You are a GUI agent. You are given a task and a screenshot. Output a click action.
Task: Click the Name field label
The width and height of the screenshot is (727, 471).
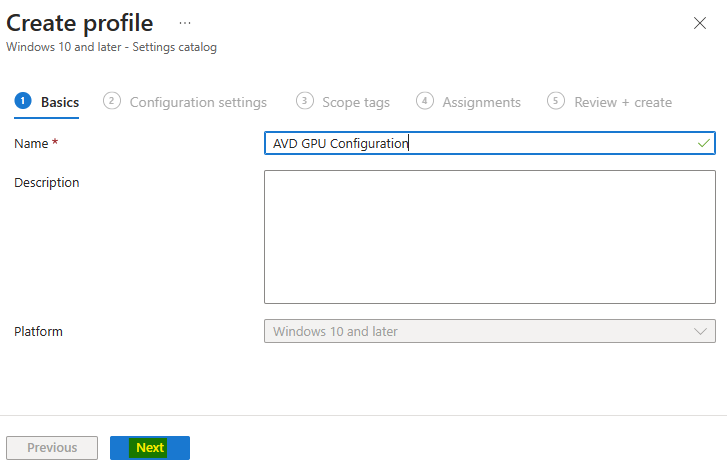[x=32, y=144]
